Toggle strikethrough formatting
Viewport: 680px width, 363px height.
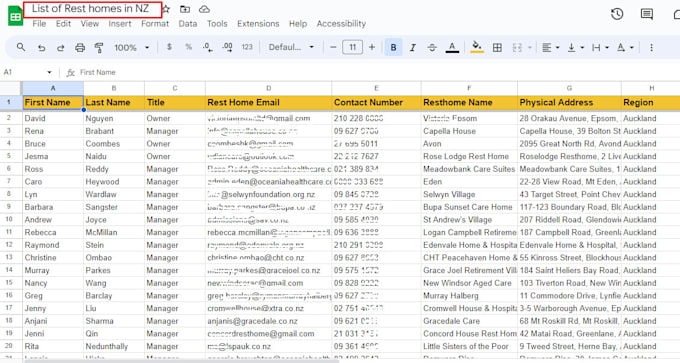click(432, 47)
